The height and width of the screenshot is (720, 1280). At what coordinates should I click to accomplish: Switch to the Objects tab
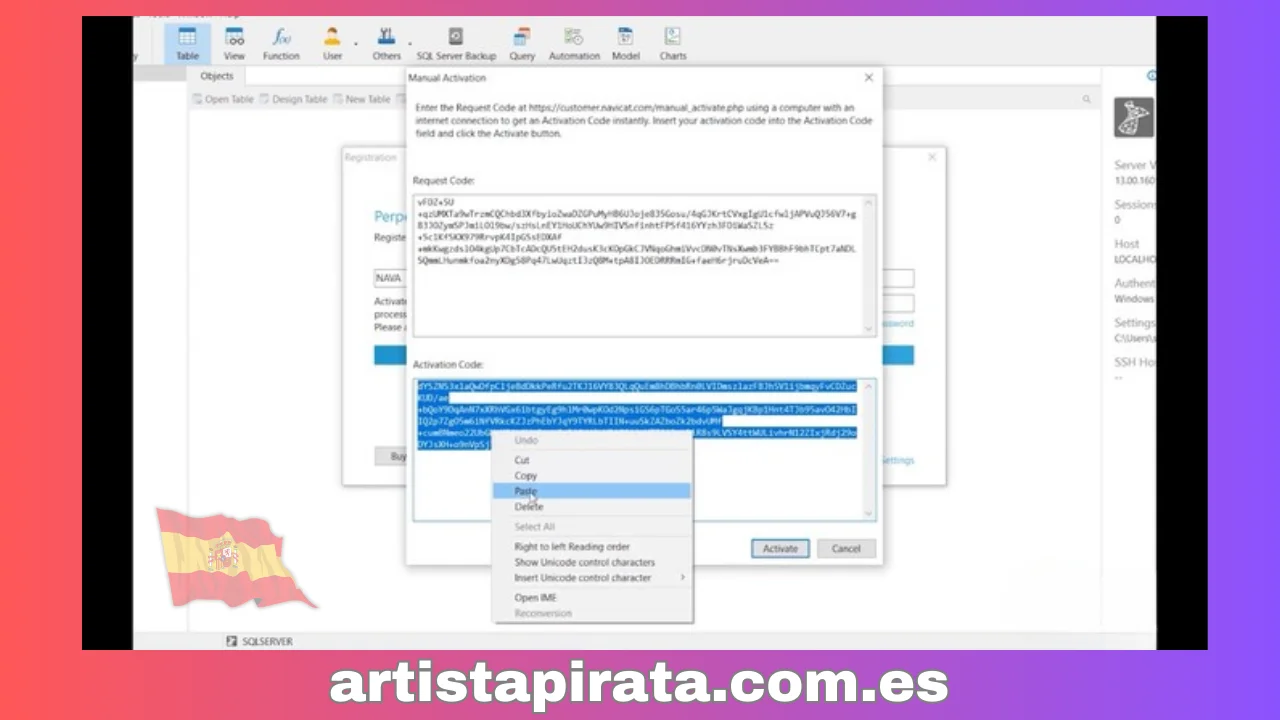216,76
